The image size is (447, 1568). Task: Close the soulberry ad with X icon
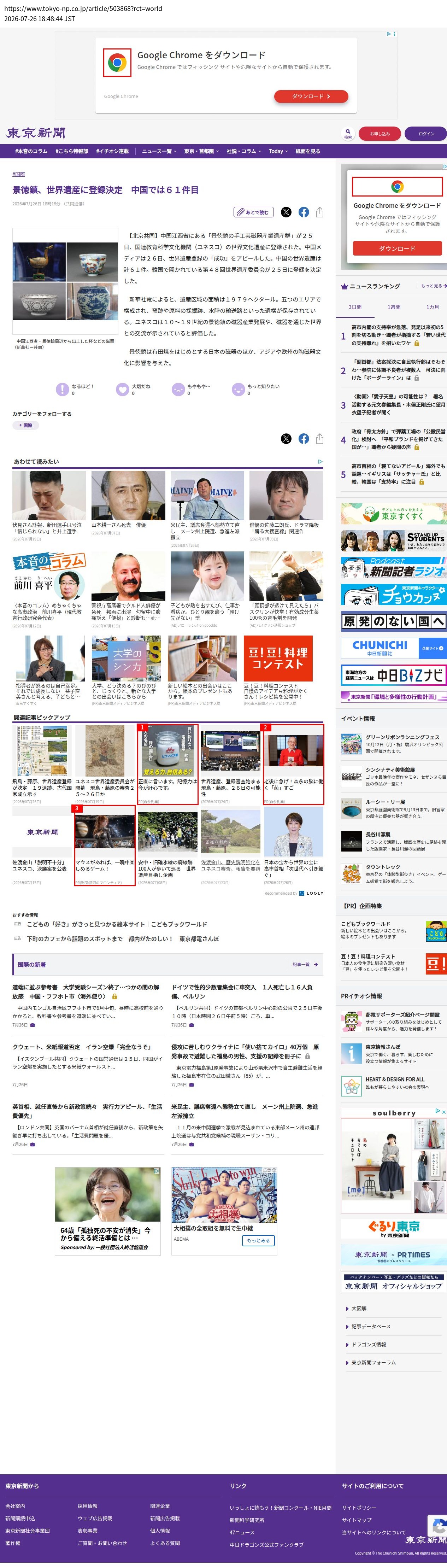[x=443, y=1111]
